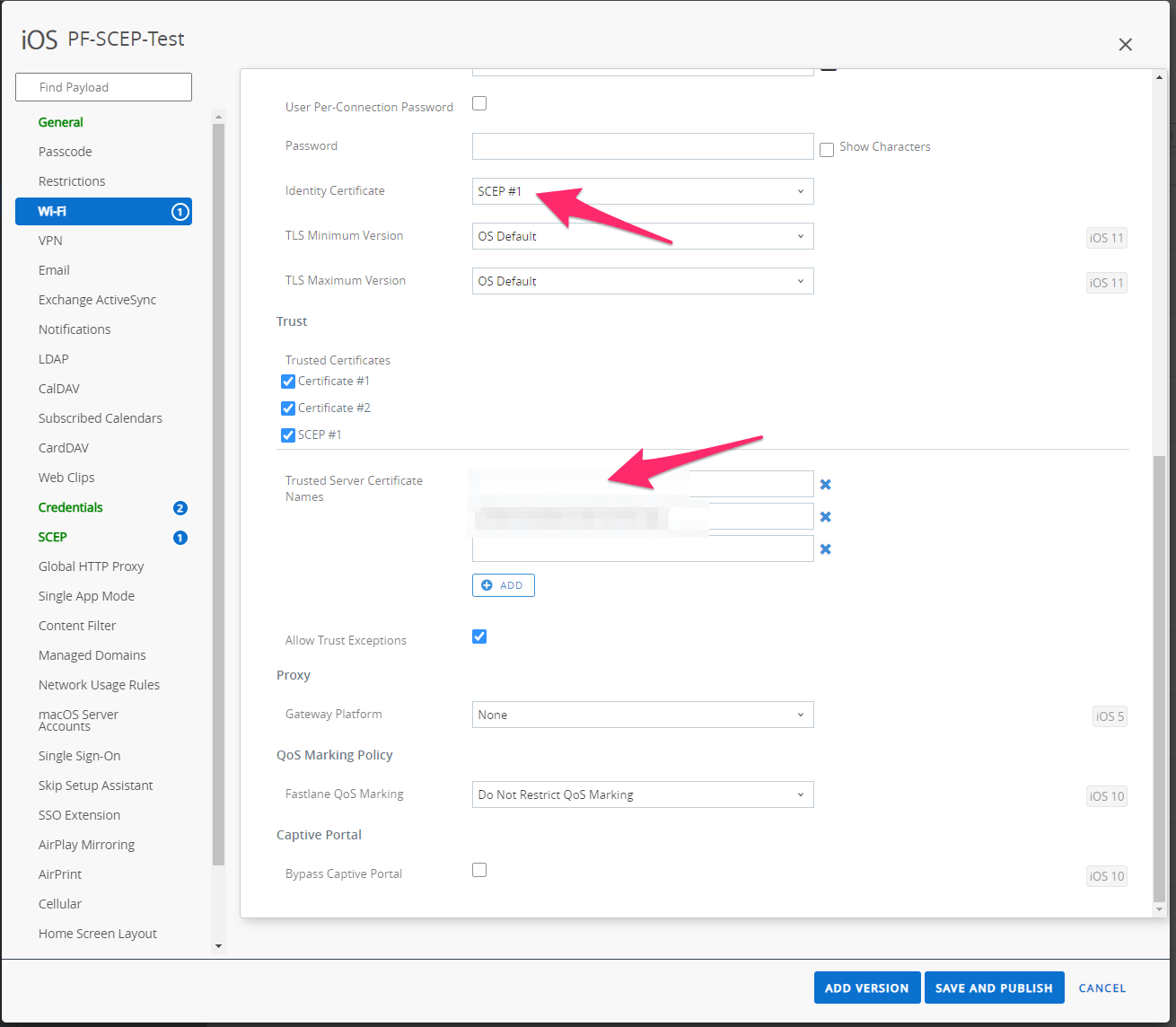Disable Allow Trust Exceptions

click(x=478, y=636)
